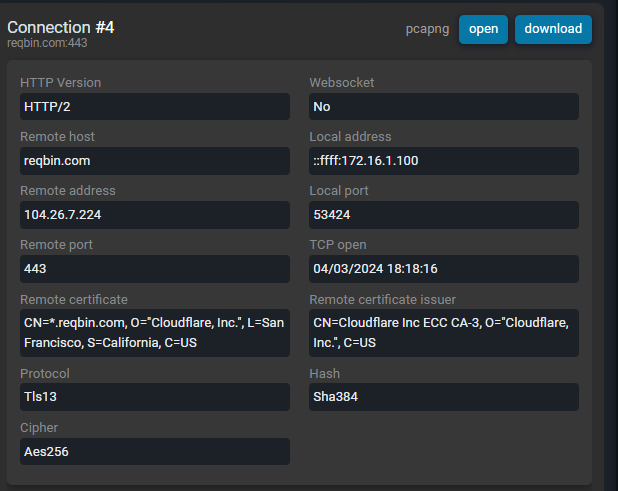The height and width of the screenshot is (491, 618).
Task: Click the 'reqbin.com:443' subtitle text
Action: click(x=47, y=43)
